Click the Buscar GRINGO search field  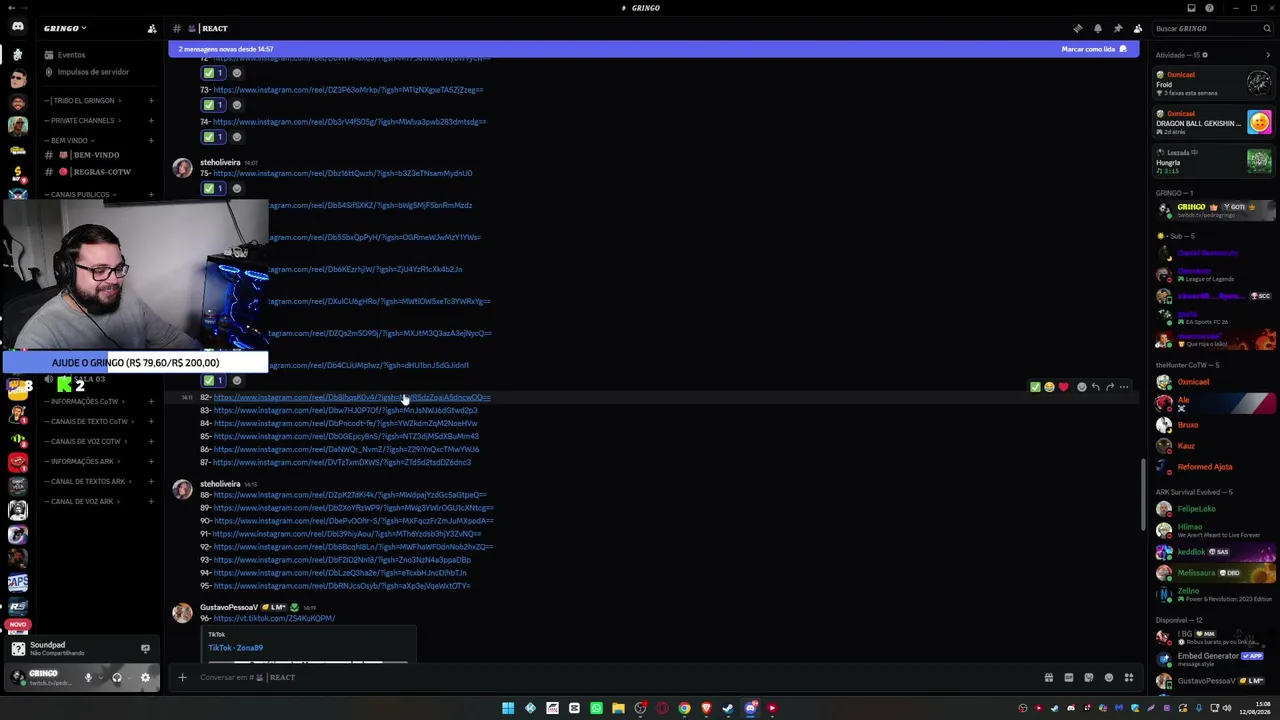(1212, 29)
